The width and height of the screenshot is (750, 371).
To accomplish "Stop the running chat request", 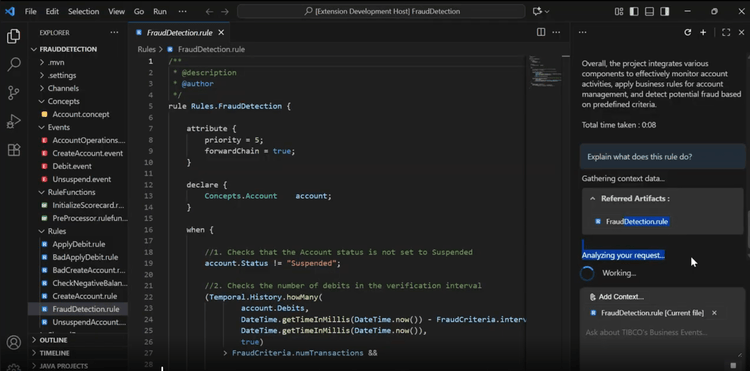I will pos(733,365).
